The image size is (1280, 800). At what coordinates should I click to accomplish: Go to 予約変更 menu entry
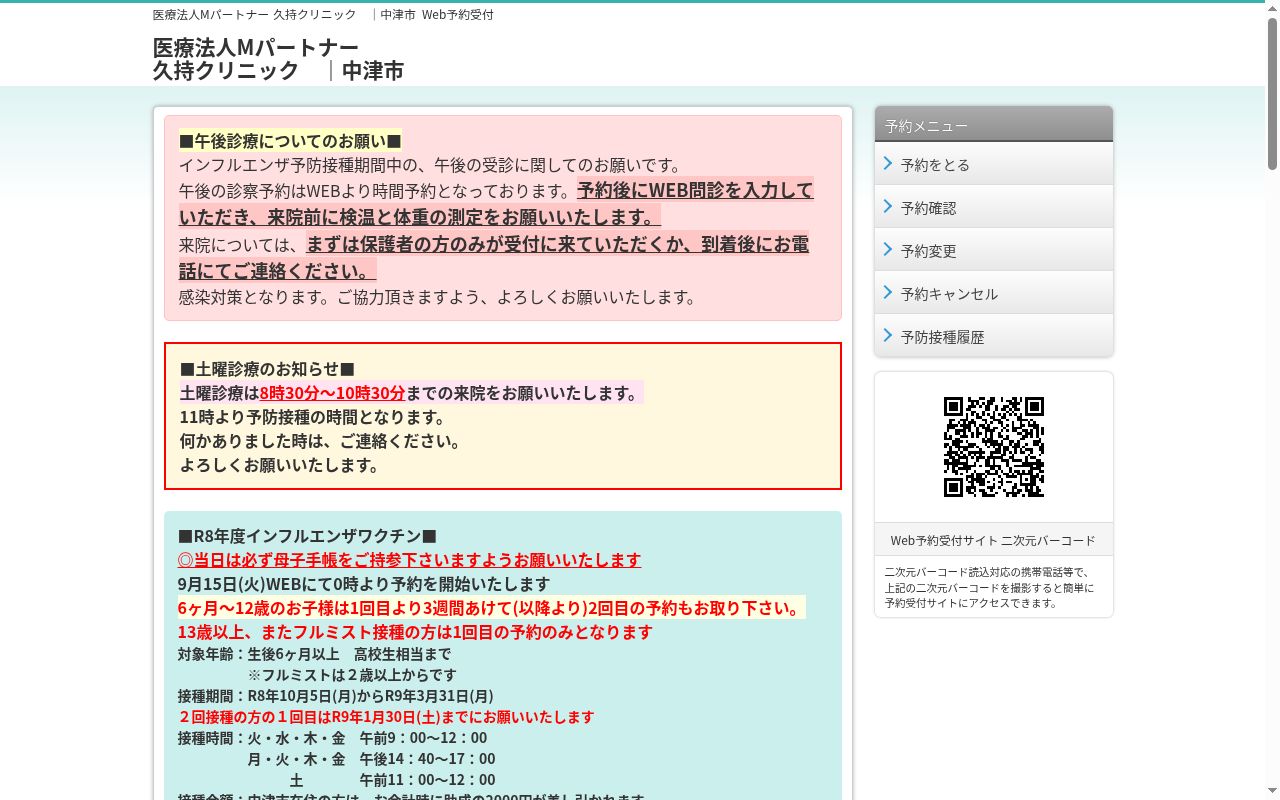coord(994,250)
